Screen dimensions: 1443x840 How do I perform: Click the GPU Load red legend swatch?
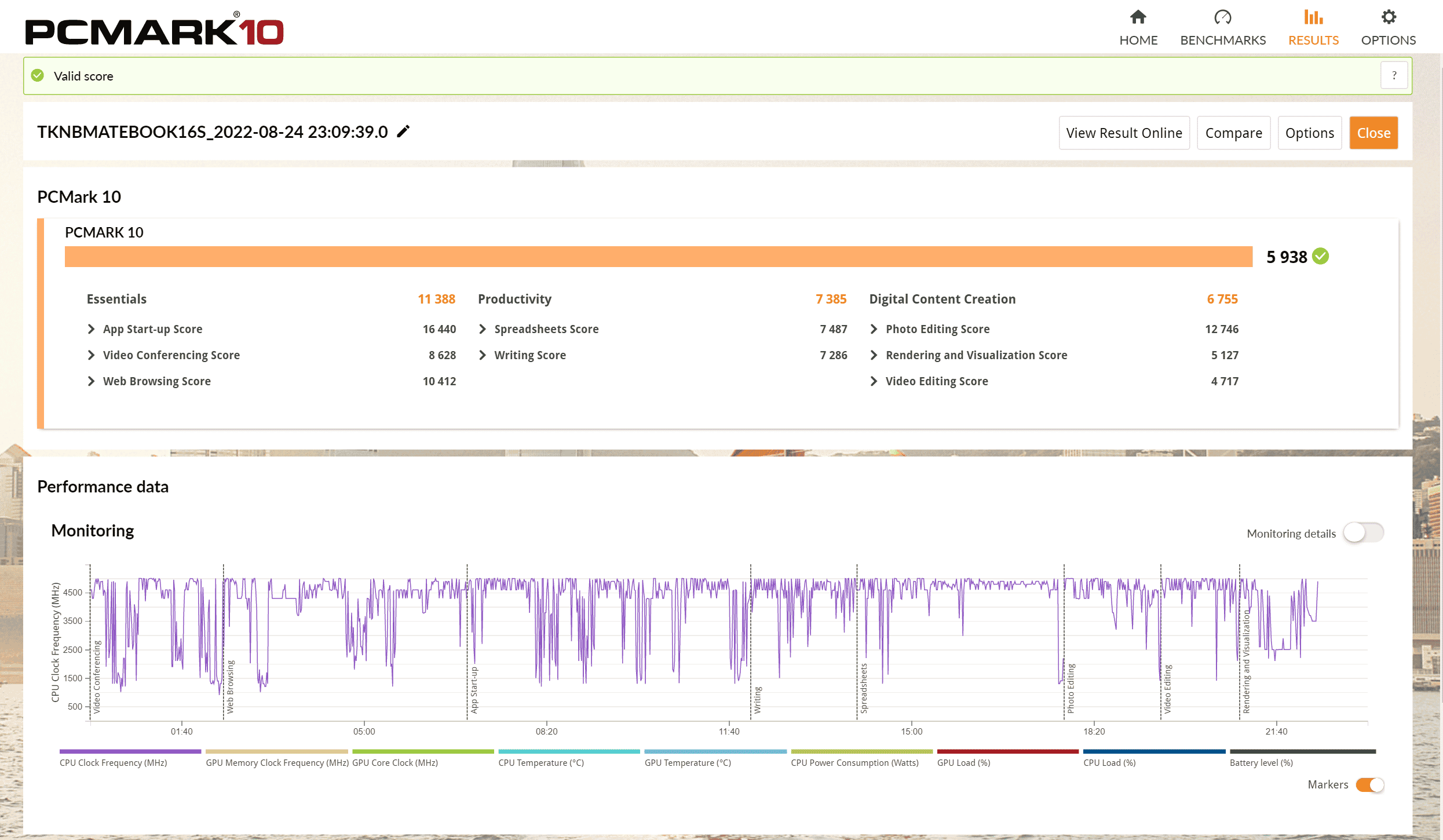(x=1007, y=751)
